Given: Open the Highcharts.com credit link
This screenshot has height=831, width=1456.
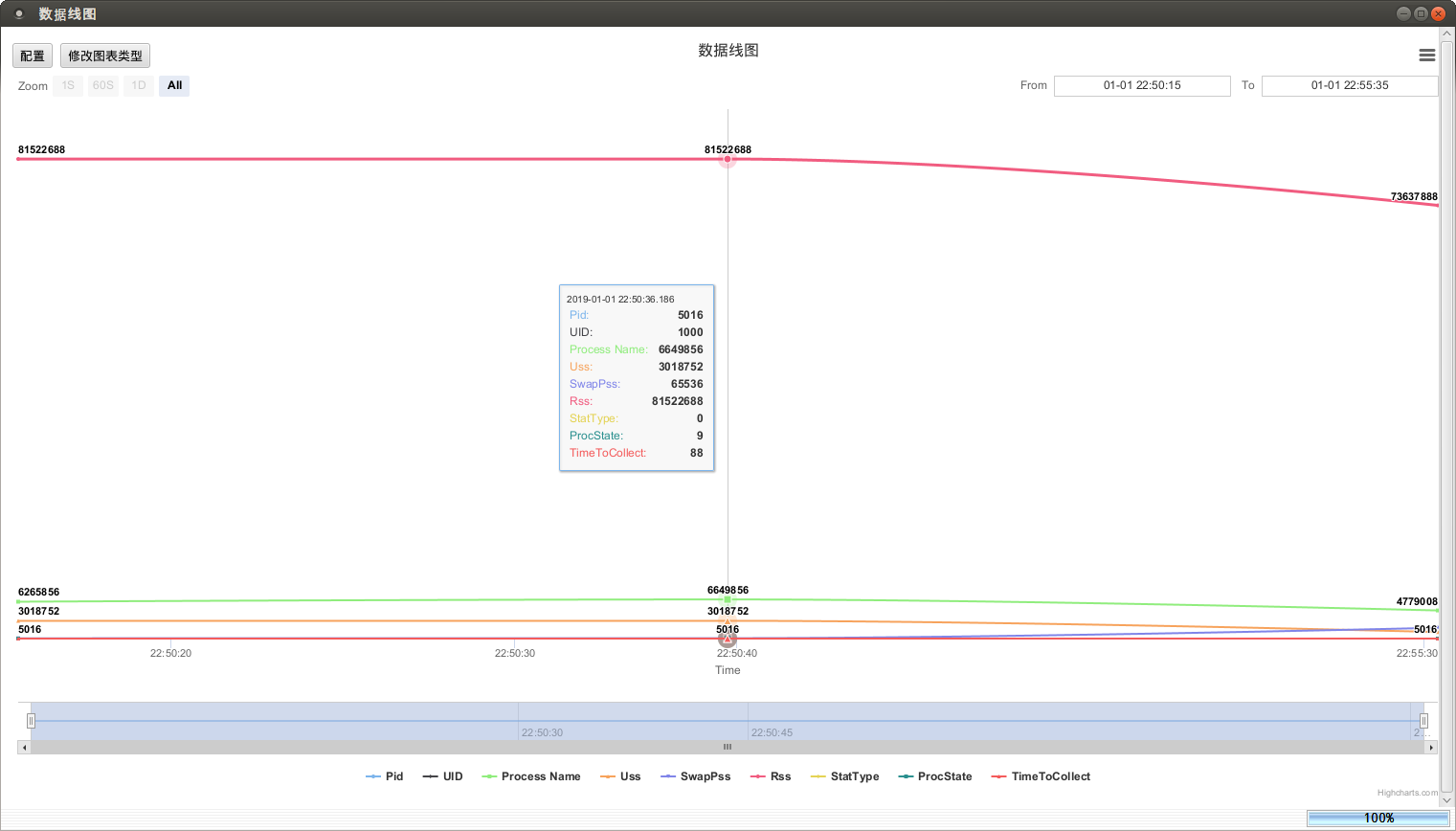Looking at the screenshot, I should [x=1405, y=792].
